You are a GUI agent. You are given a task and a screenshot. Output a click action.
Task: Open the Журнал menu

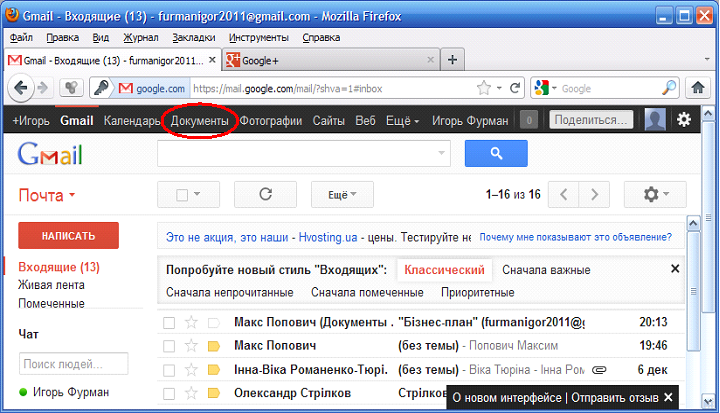pos(141,38)
